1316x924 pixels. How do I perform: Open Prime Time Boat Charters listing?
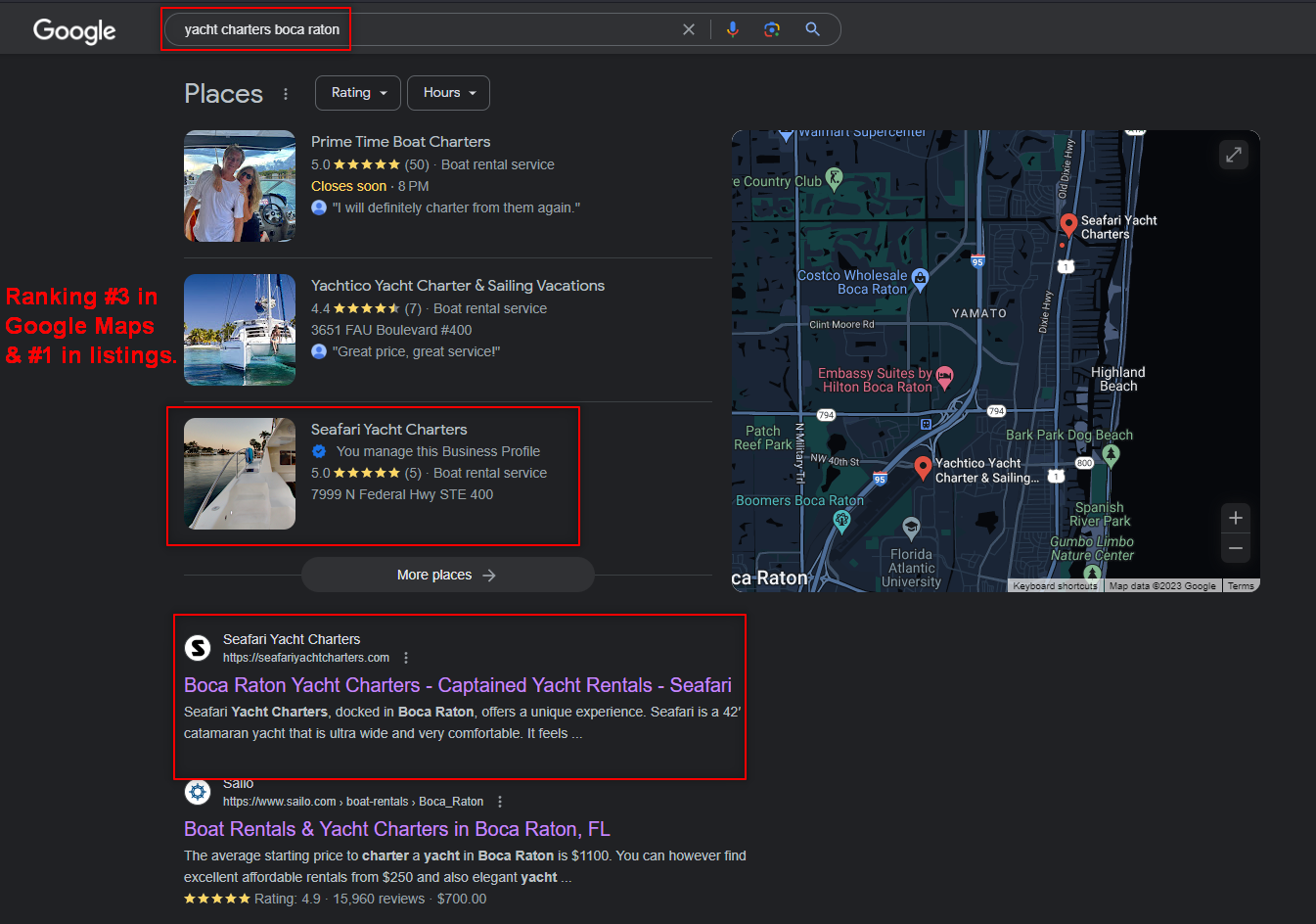(x=401, y=142)
